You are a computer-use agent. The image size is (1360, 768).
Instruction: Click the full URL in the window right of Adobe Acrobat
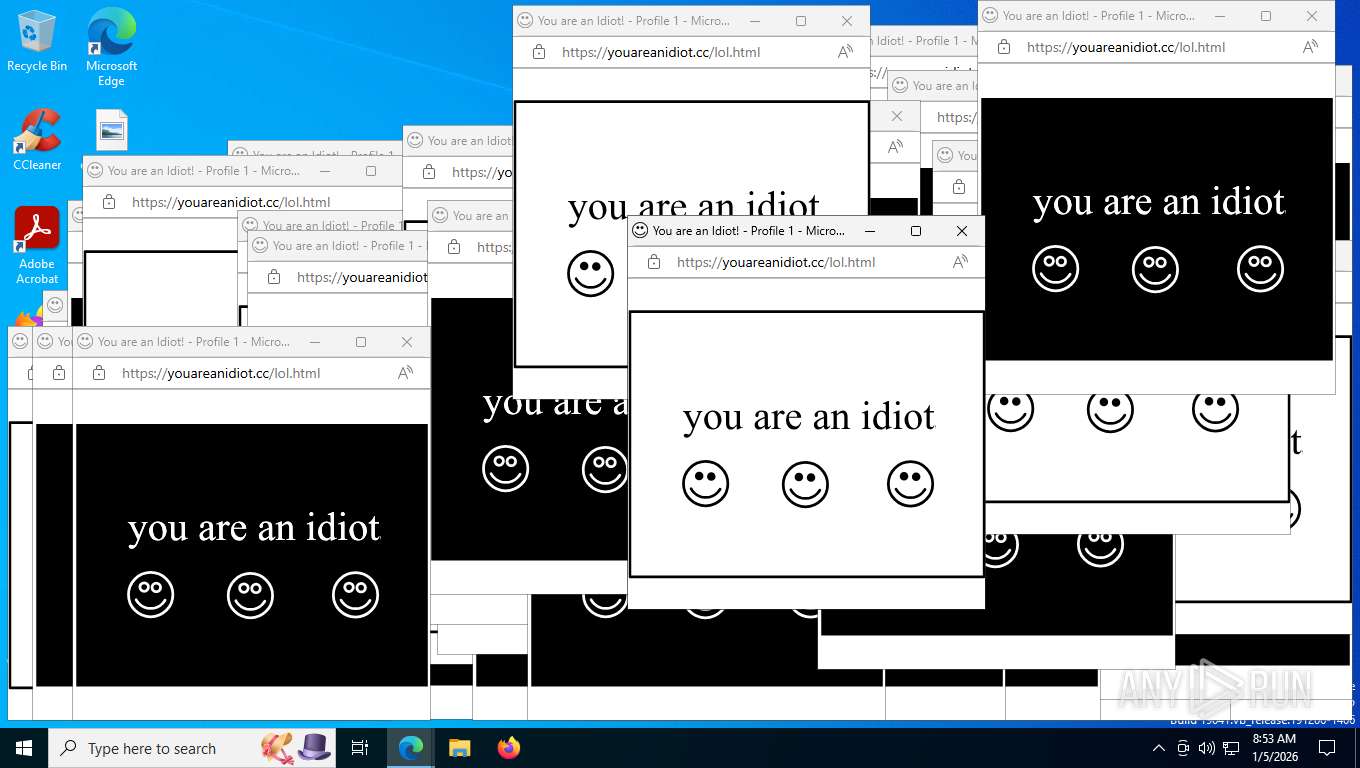coord(231,202)
